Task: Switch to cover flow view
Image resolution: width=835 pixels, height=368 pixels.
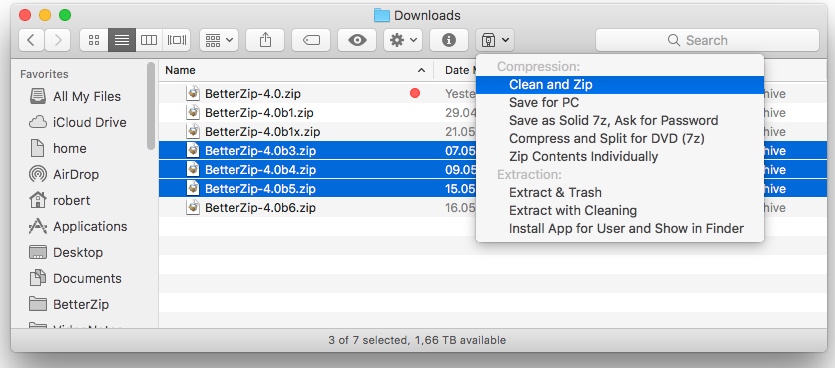Action: tap(176, 40)
